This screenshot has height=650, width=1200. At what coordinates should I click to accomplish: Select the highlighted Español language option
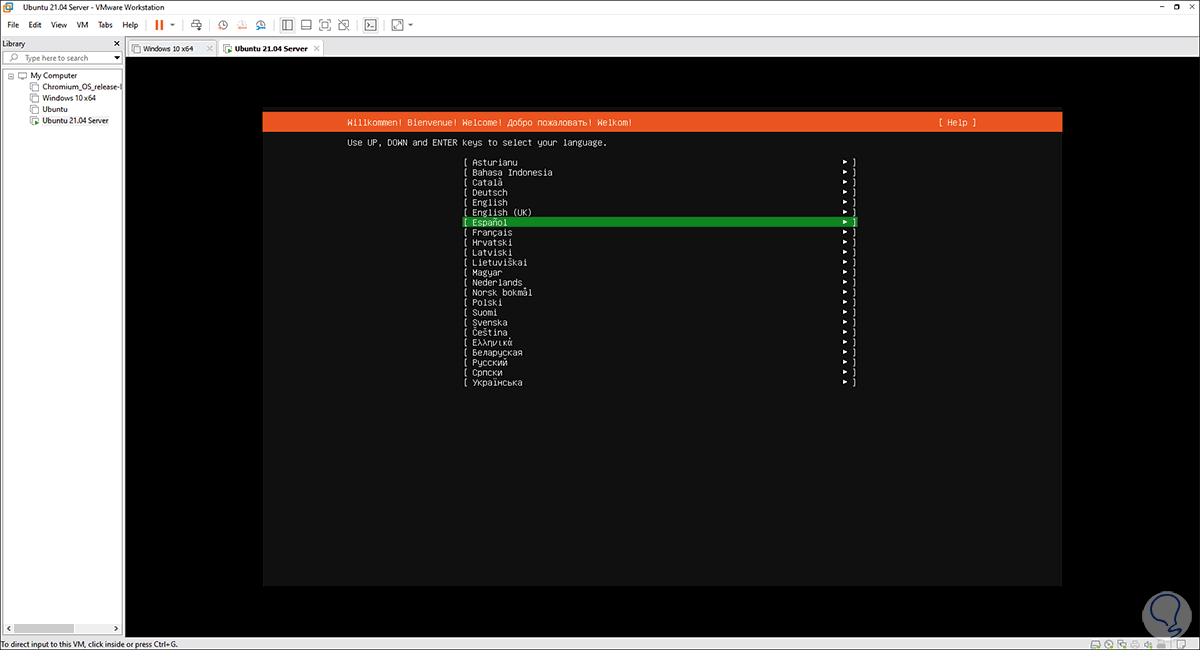click(660, 222)
